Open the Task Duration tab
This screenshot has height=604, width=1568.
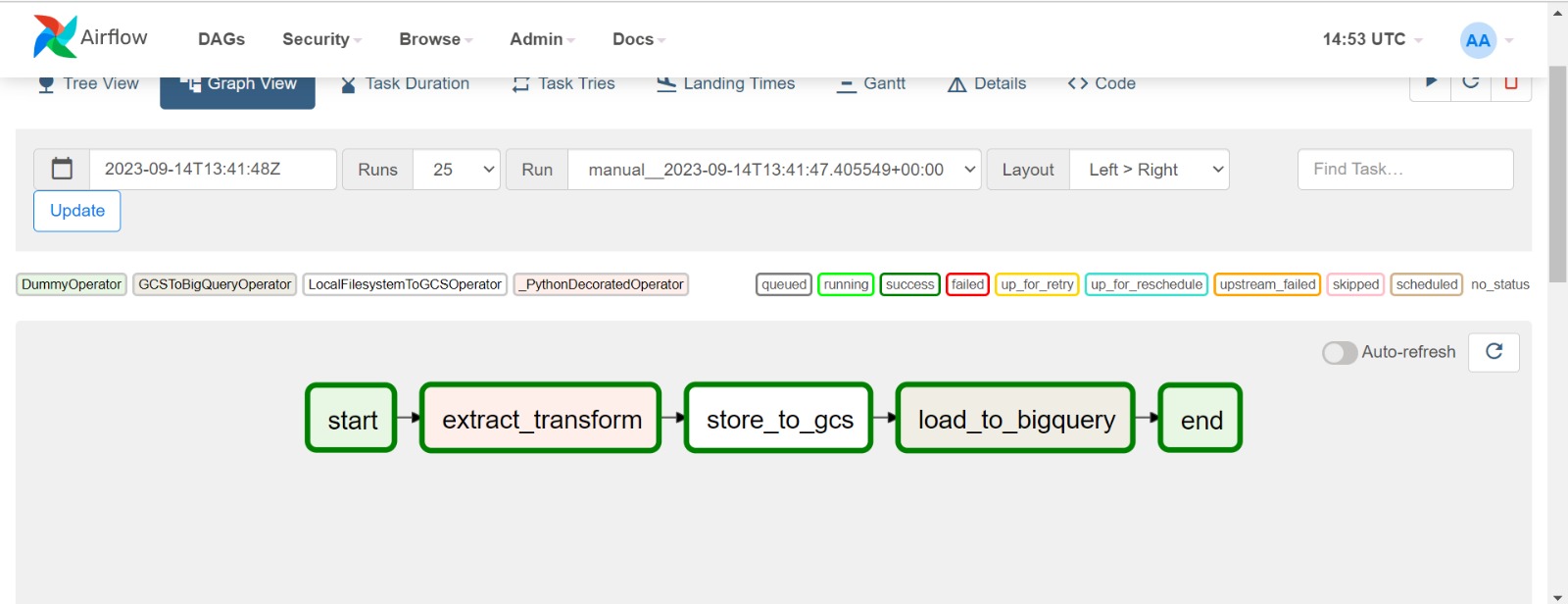(405, 84)
